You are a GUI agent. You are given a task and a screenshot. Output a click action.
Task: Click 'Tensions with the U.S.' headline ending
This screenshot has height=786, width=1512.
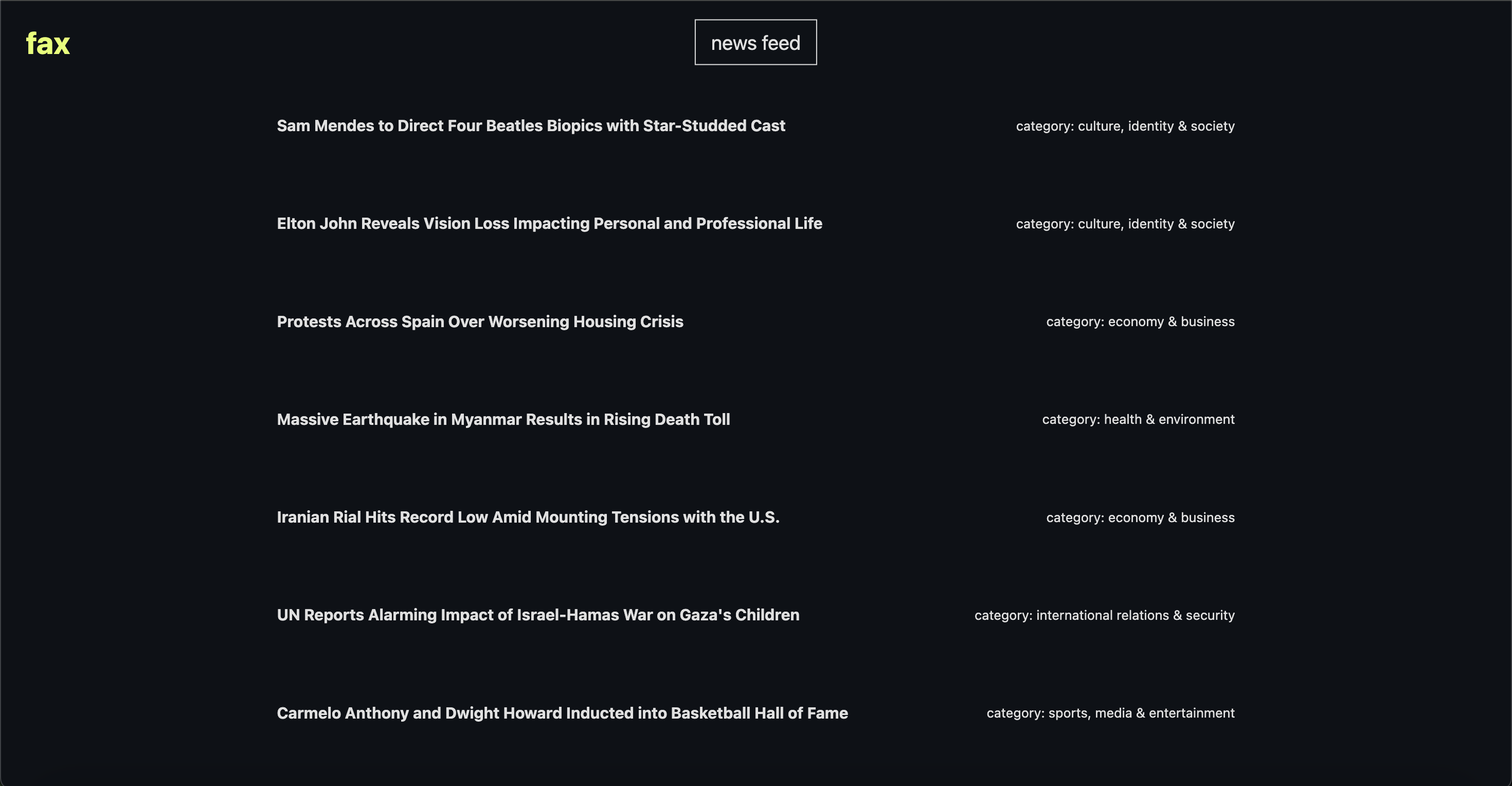(x=695, y=517)
